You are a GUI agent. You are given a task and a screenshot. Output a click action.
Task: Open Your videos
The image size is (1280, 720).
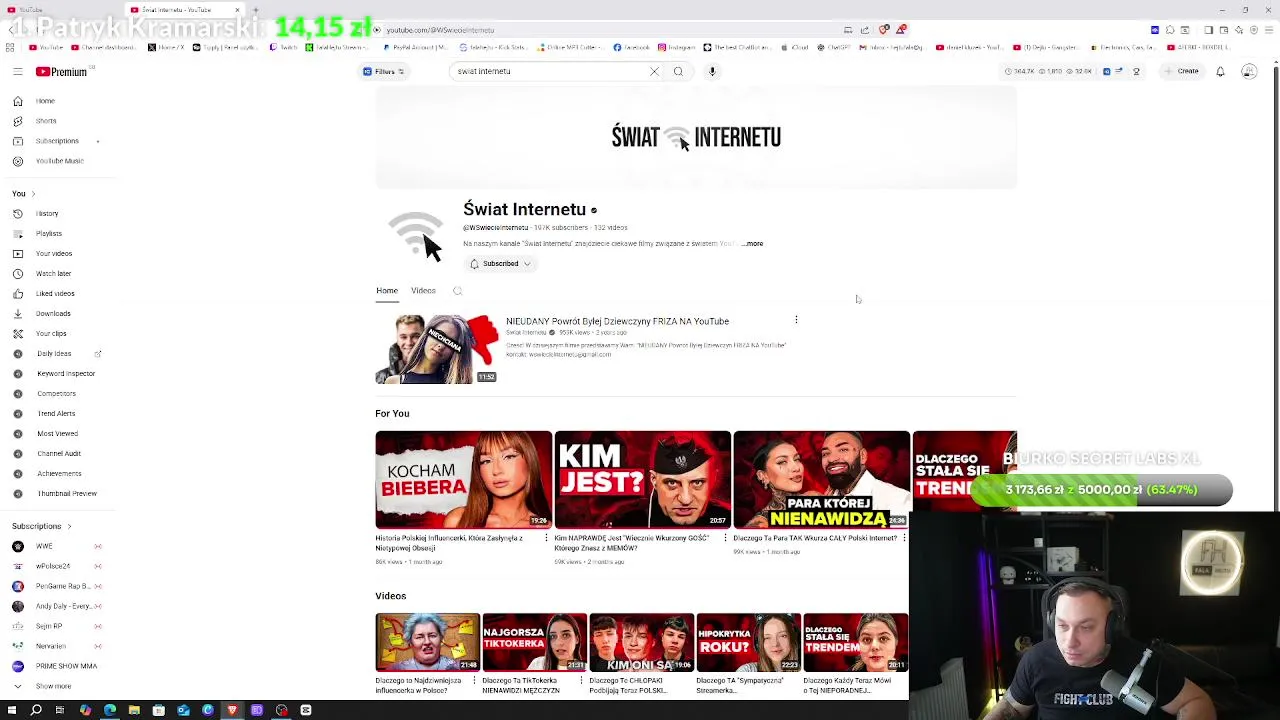tap(53, 253)
